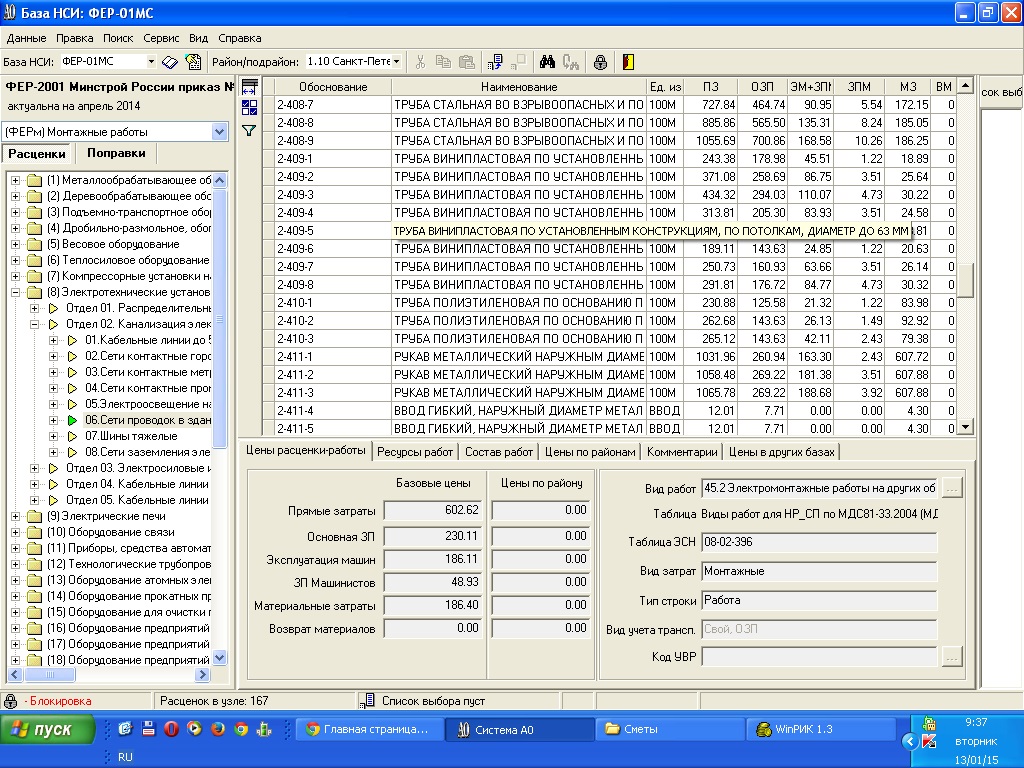1024x768 pixels.
Task: Click the Opera browser icon in quick launch
Action: pos(171,729)
